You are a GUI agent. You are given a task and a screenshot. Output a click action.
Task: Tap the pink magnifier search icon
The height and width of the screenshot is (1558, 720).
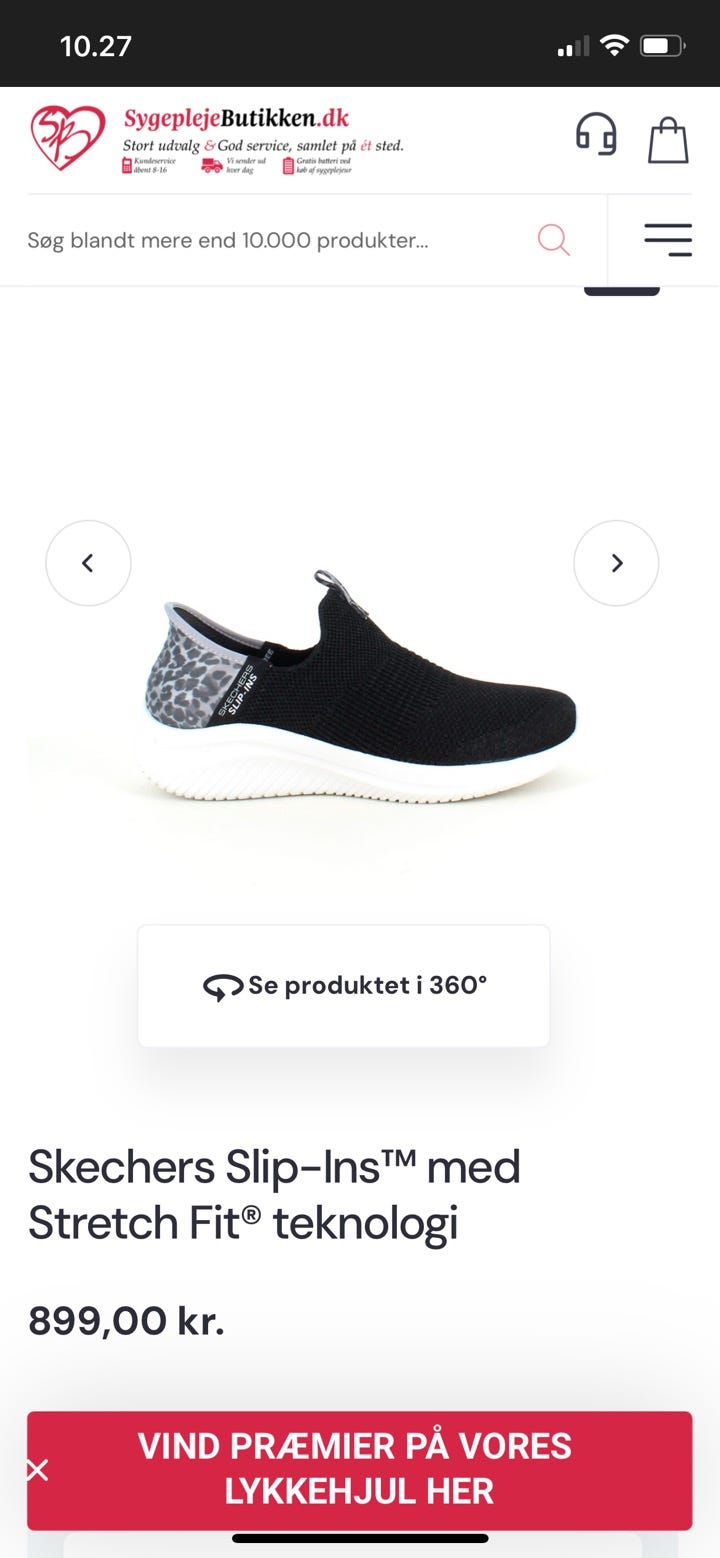point(553,240)
